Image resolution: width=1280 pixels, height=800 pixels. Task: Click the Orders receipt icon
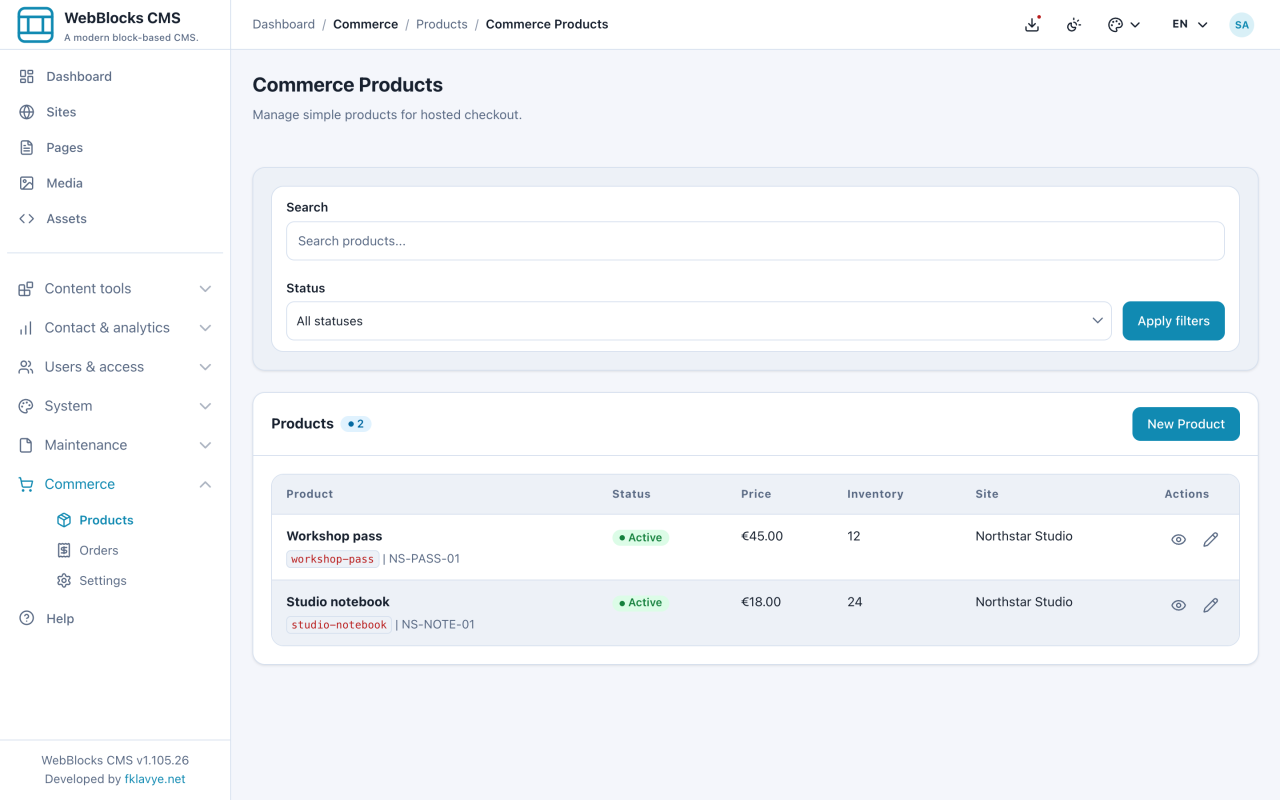tap(64, 550)
